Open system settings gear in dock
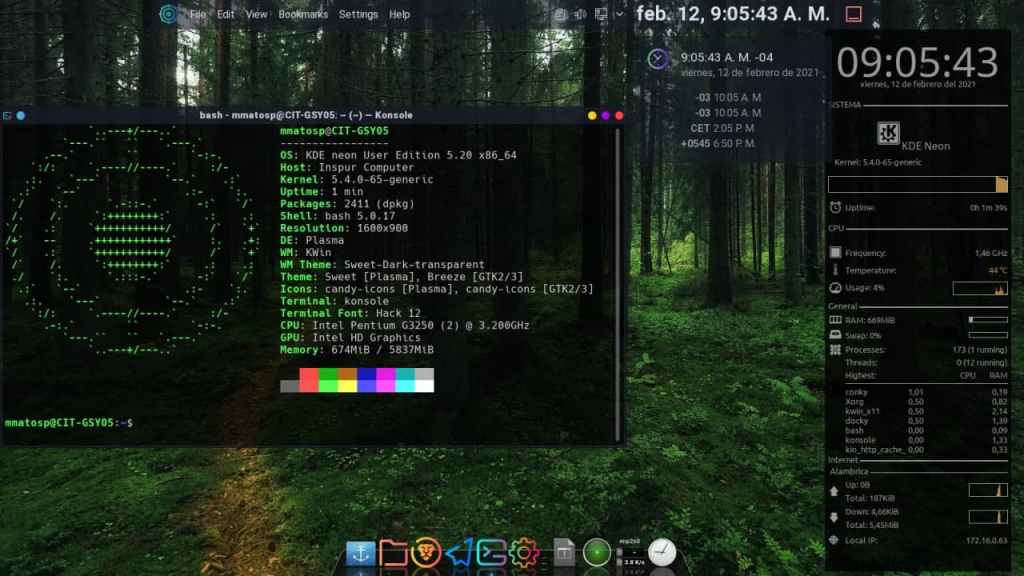This screenshot has height=576, width=1024. (523, 552)
